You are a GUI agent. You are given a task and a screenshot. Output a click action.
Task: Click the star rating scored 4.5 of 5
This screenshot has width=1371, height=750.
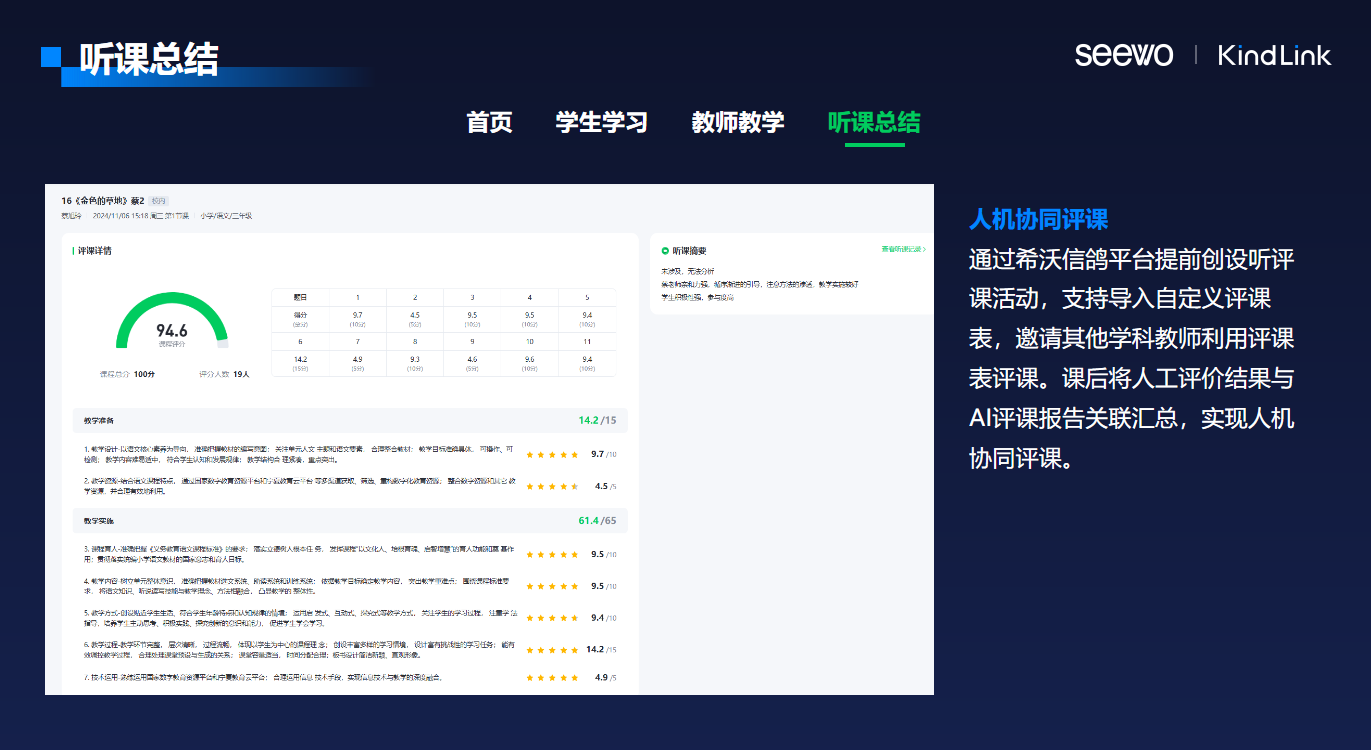552,486
